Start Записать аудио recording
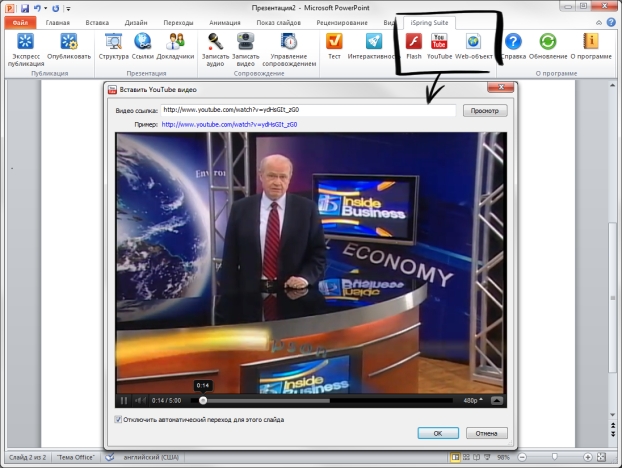The image size is (622, 468). click(215, 50)
